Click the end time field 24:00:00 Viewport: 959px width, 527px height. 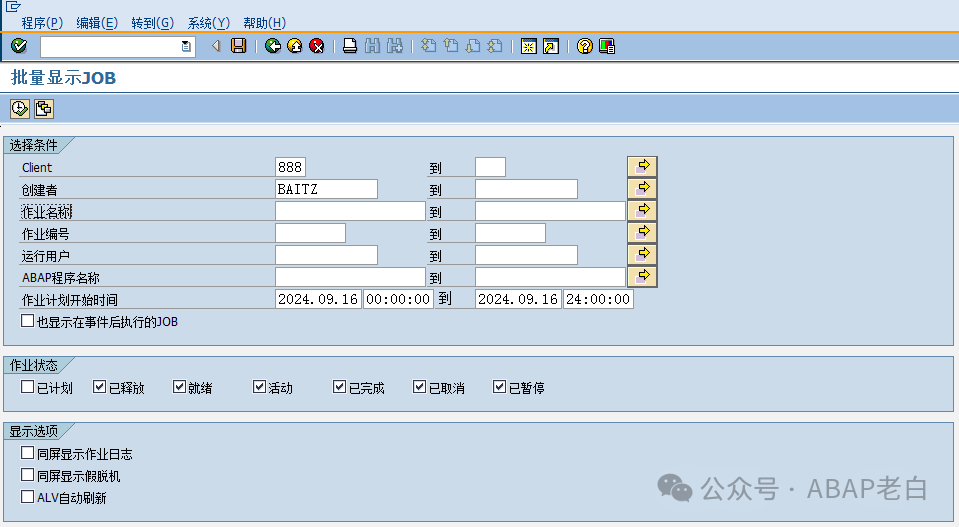pyautogui.click(x=598, y=299)
